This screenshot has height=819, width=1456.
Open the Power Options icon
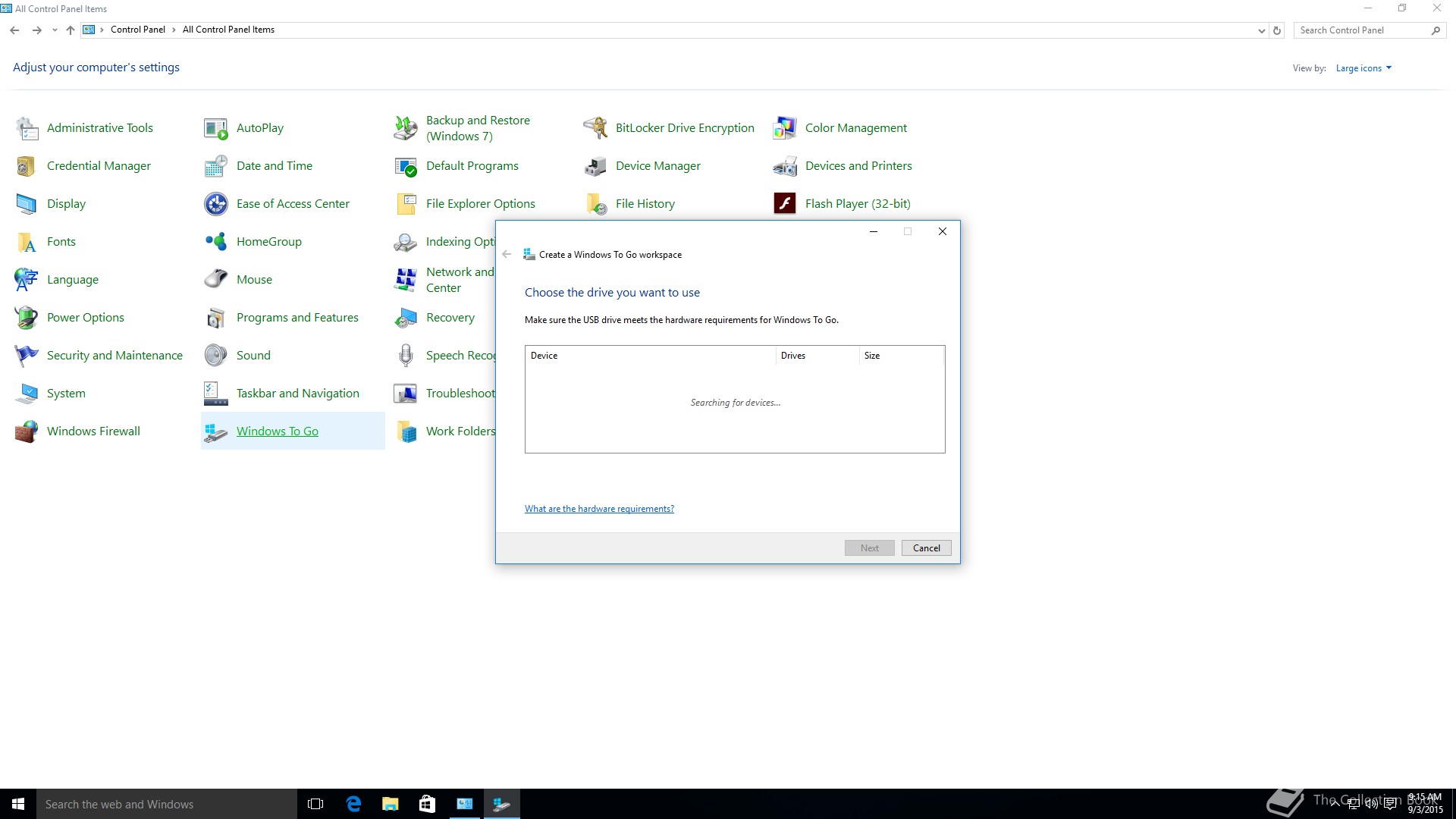point(27,318)
